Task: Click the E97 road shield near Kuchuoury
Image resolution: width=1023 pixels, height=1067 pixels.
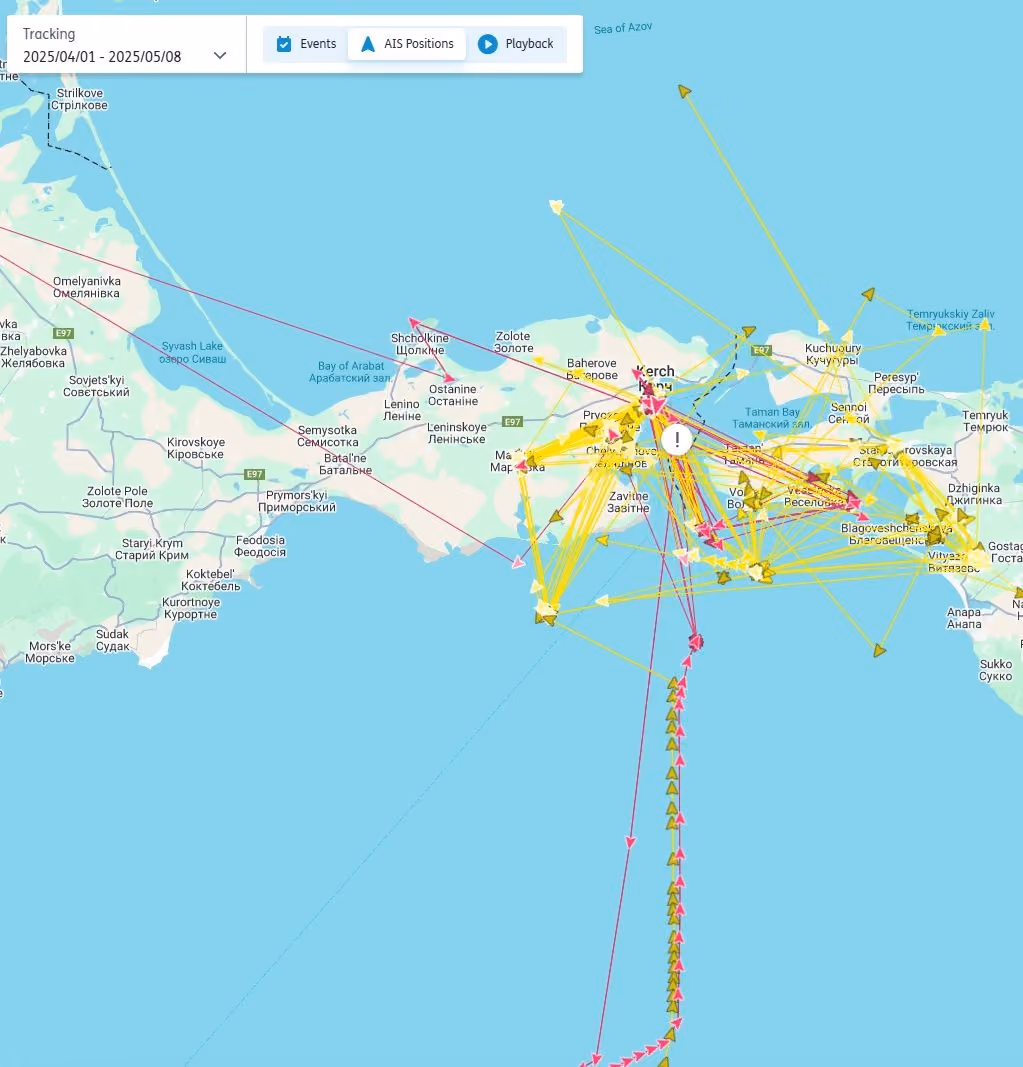Action: [x=761, y=350]
